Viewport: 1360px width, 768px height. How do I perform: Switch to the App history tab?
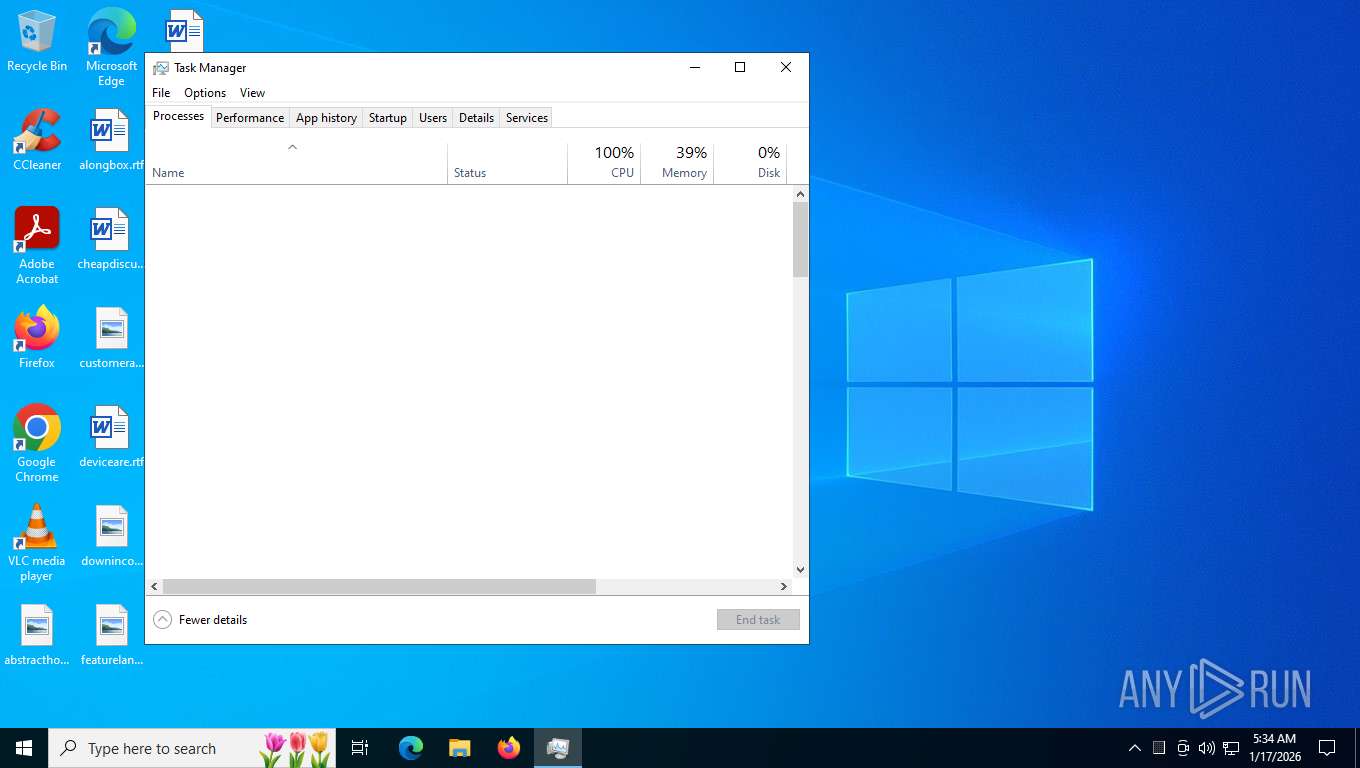326,118
